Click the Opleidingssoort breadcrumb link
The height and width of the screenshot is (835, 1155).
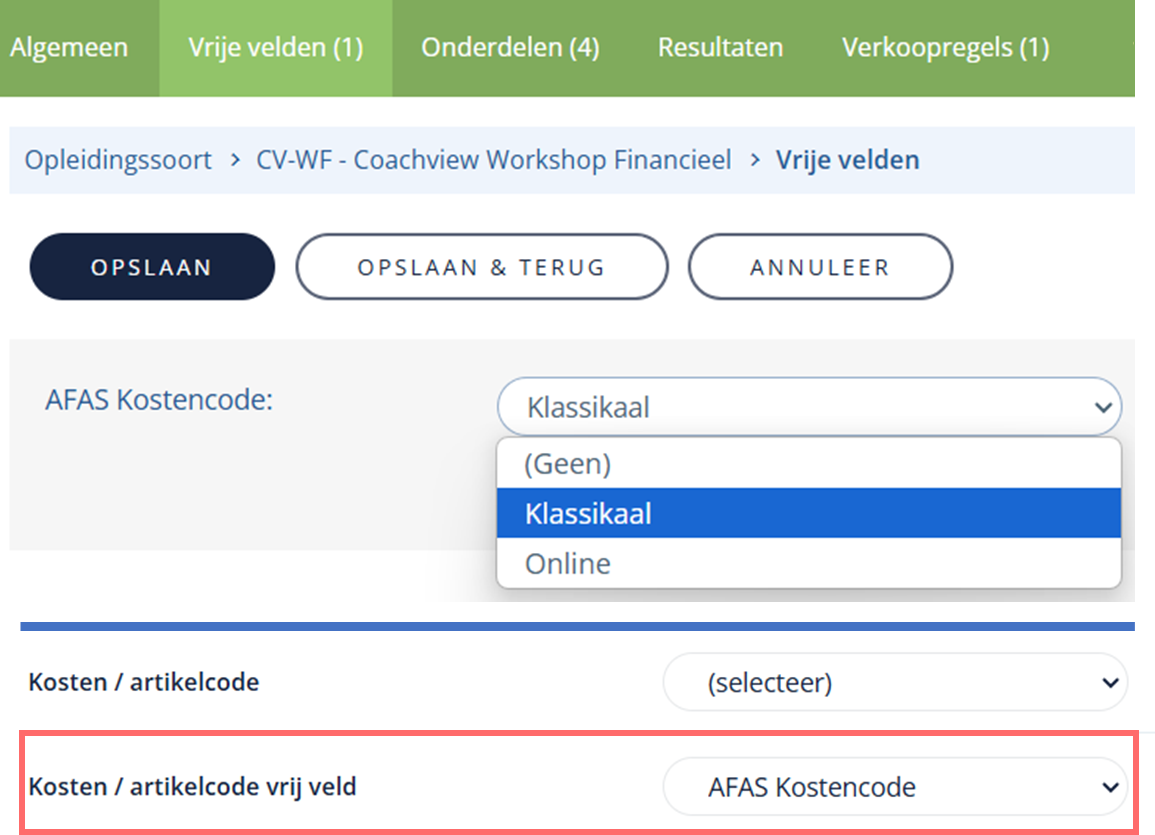click(x=118, y=160)
